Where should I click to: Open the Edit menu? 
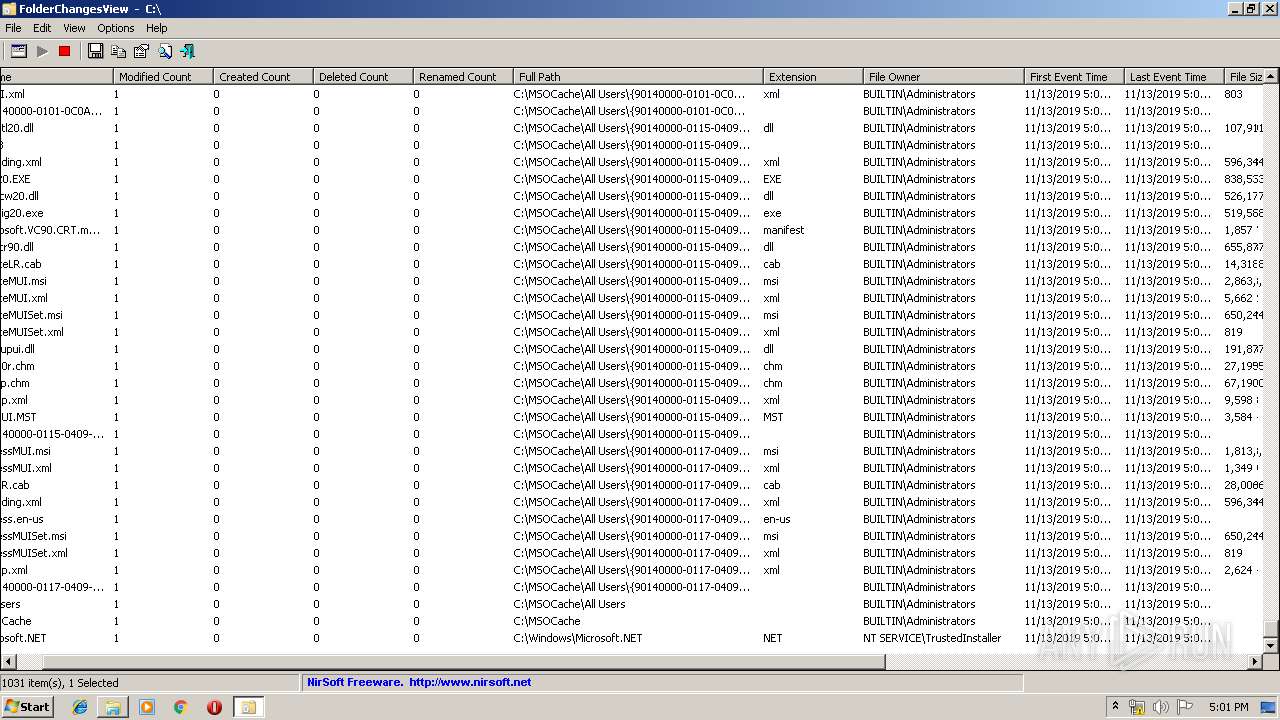click(x=42, y=28)
